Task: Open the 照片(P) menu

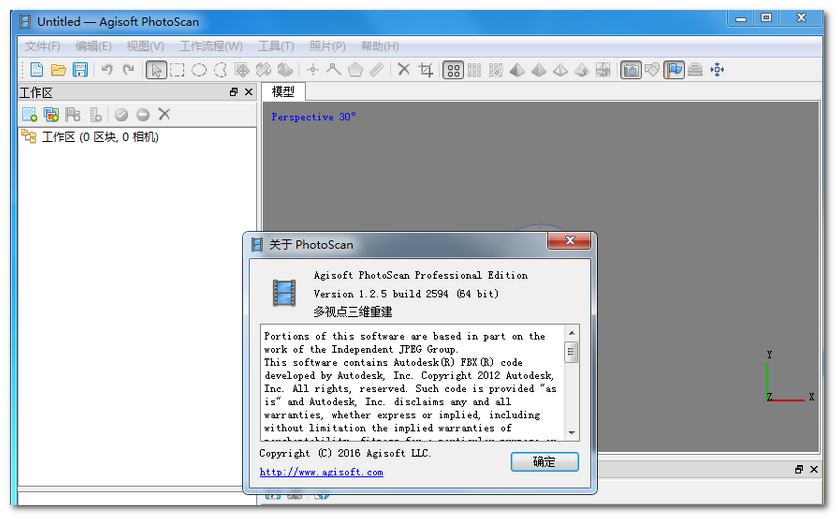Action: (328, 46)
